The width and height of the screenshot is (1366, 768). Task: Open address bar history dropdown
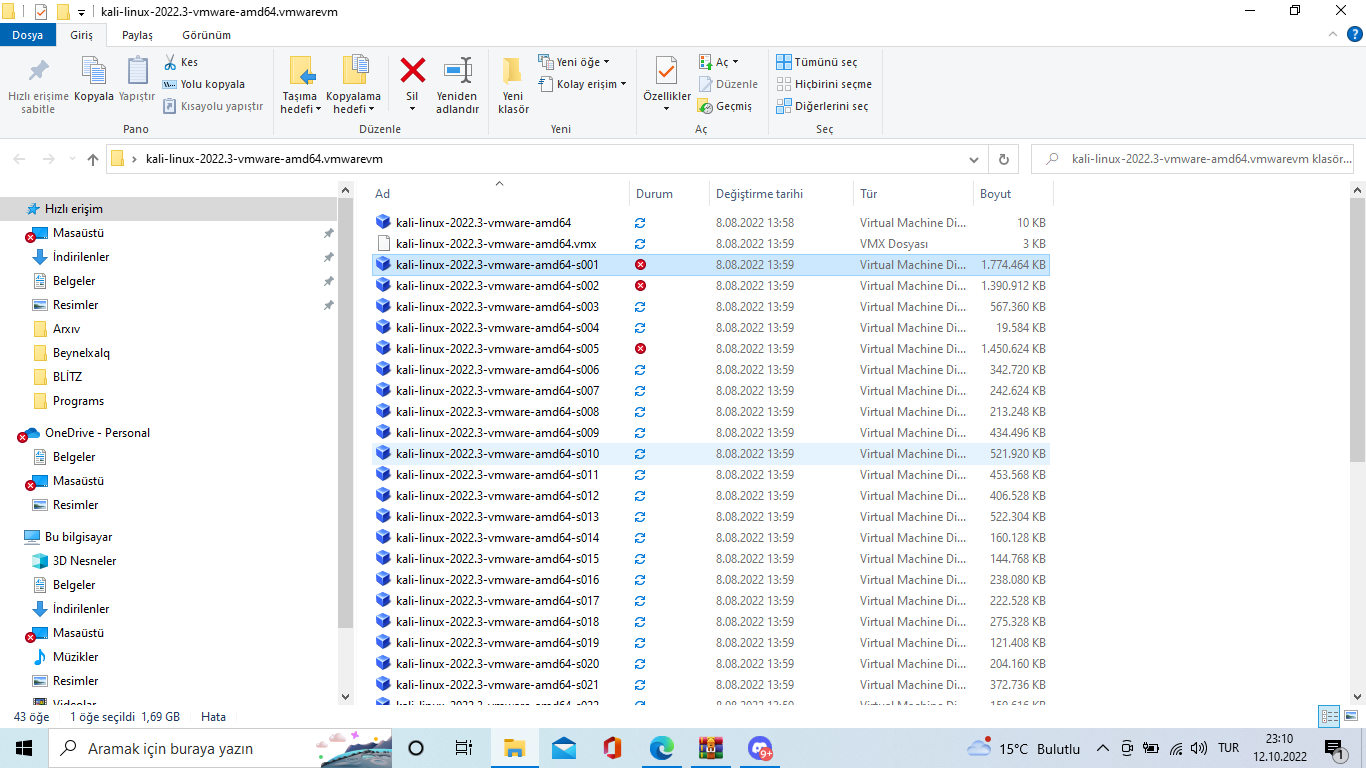tap(975, 159)
